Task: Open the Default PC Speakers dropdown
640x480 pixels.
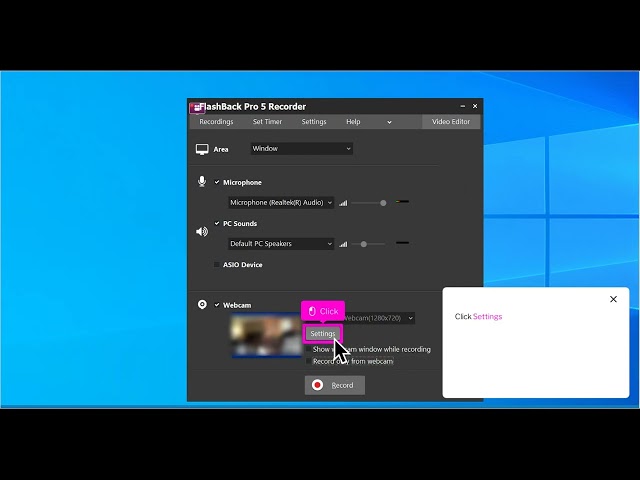Action: click(x=281, y=244)
